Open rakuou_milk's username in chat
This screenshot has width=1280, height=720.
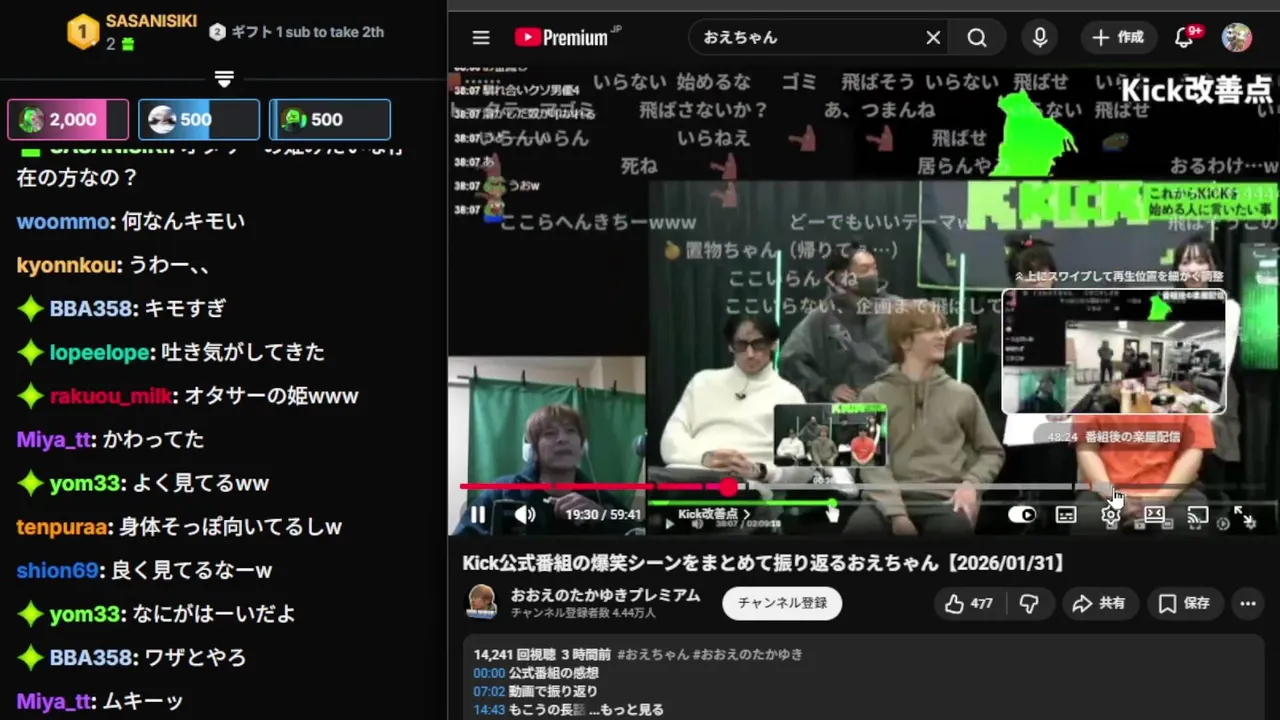[x=111, y=396]
